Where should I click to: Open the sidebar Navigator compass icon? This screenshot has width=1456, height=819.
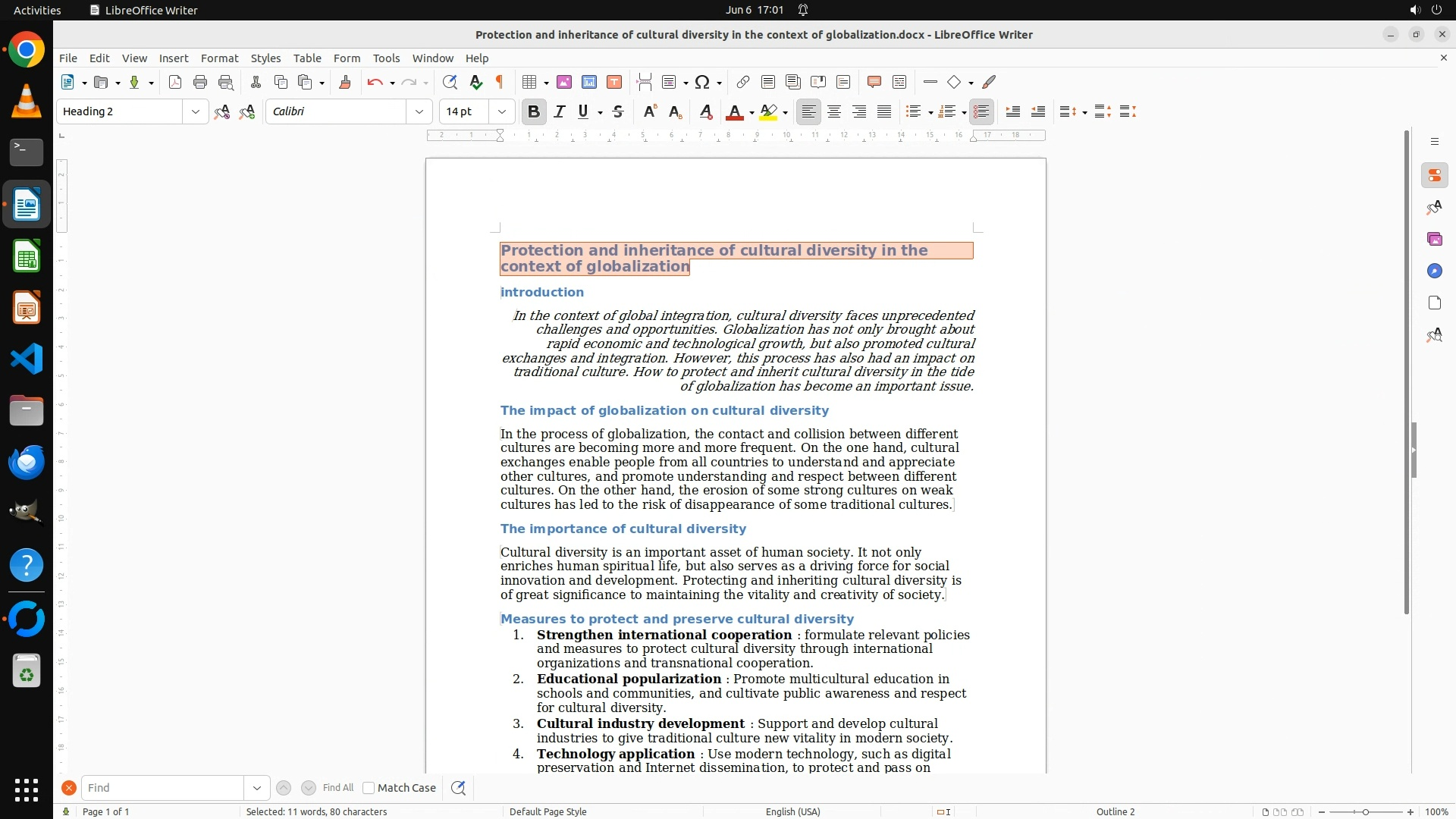point(1434,271)
